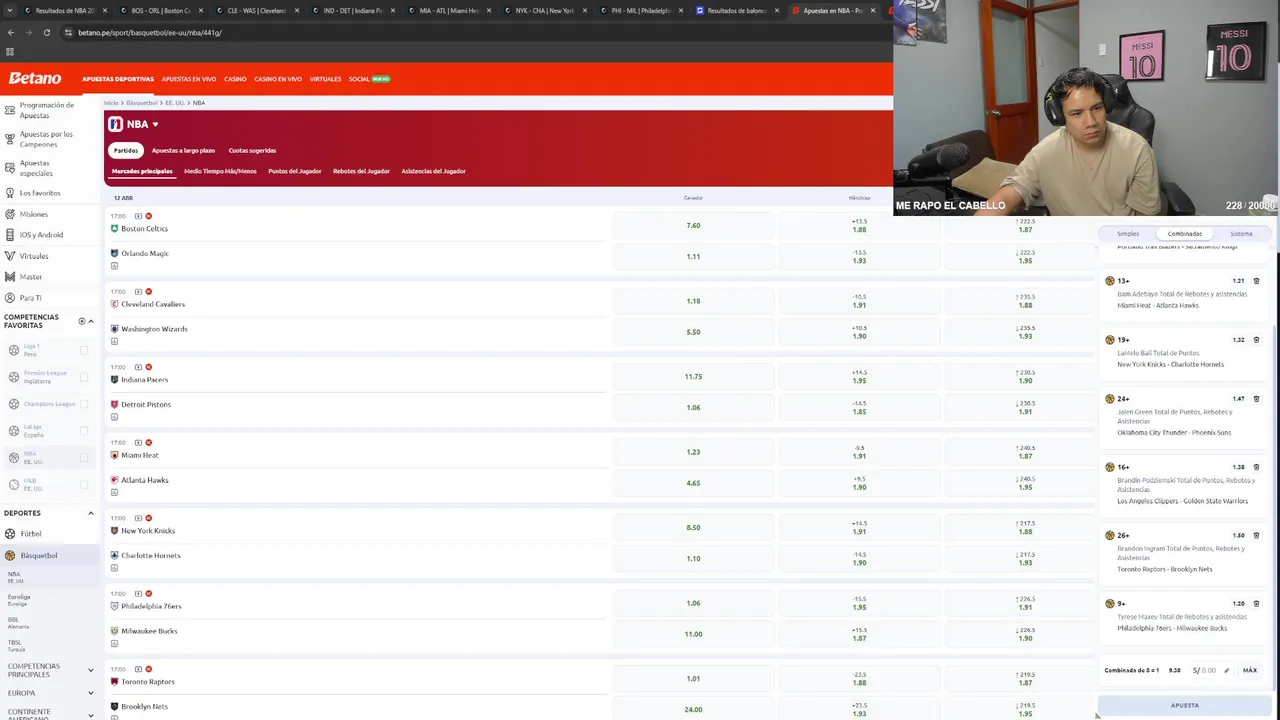The image size is (1280, 720).
Task: Click red live icon for Indiana Pacers match
Action: [x=149, y=367]
